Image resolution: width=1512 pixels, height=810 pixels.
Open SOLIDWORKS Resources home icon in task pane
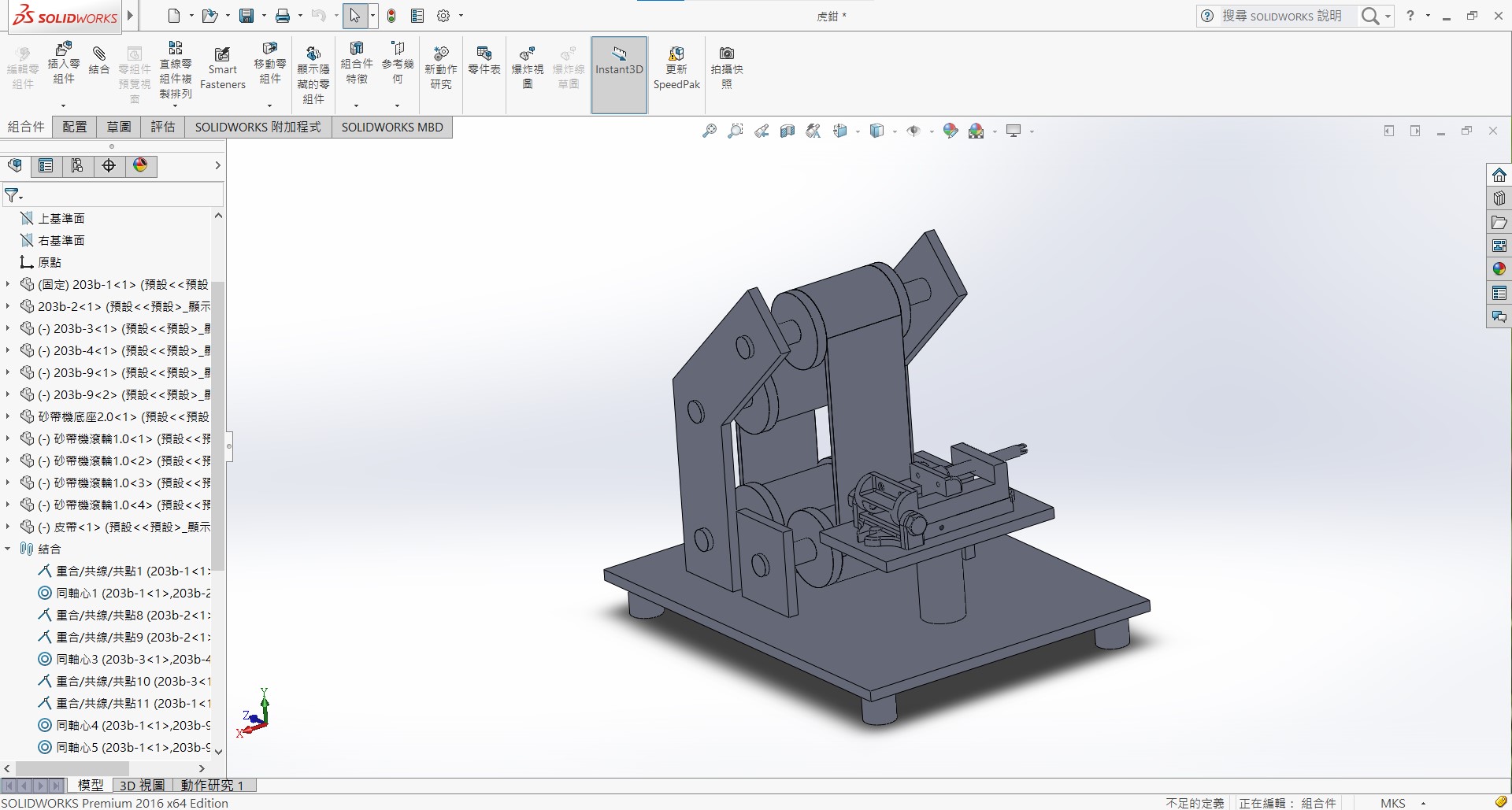pos(1499,175)
